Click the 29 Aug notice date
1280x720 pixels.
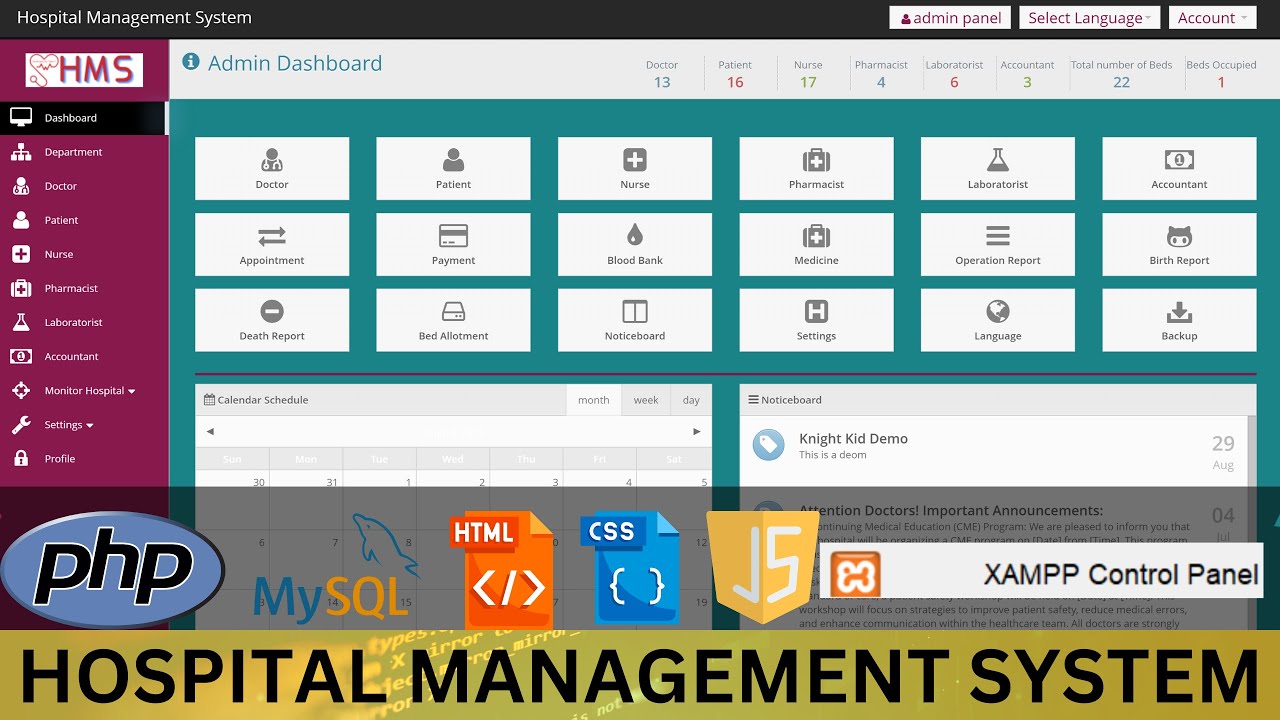tap(1223, 451)
